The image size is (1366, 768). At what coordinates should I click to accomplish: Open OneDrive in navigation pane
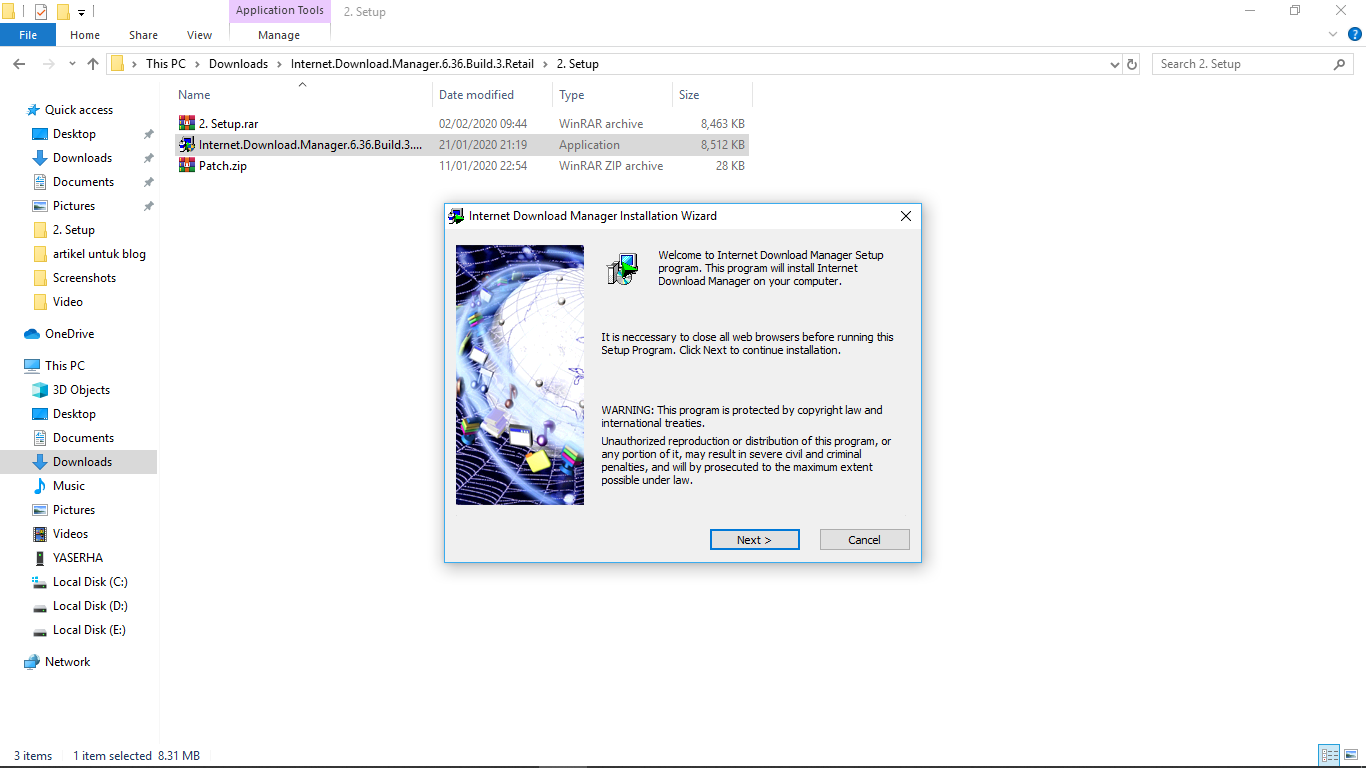point(69,334)
